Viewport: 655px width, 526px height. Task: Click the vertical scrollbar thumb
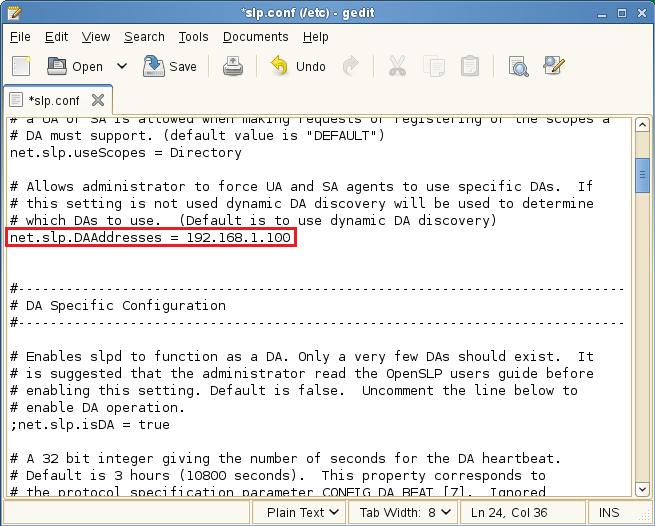(643, 172)
